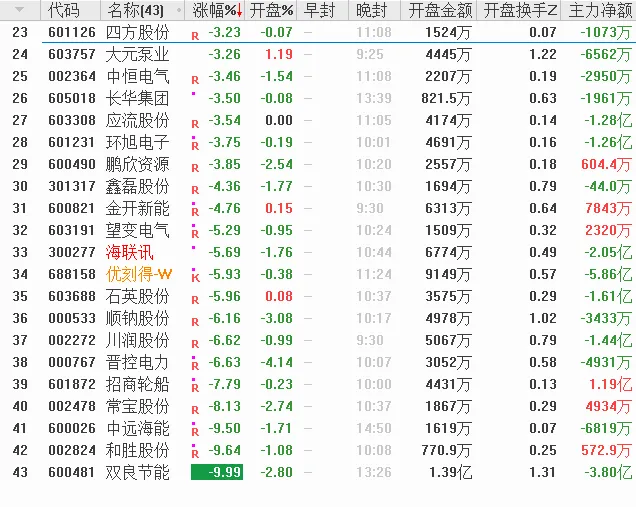Click the -9.64 change value for 和胜股份
The width and height of the screenshot is (636, 507).
pos(224,450)
